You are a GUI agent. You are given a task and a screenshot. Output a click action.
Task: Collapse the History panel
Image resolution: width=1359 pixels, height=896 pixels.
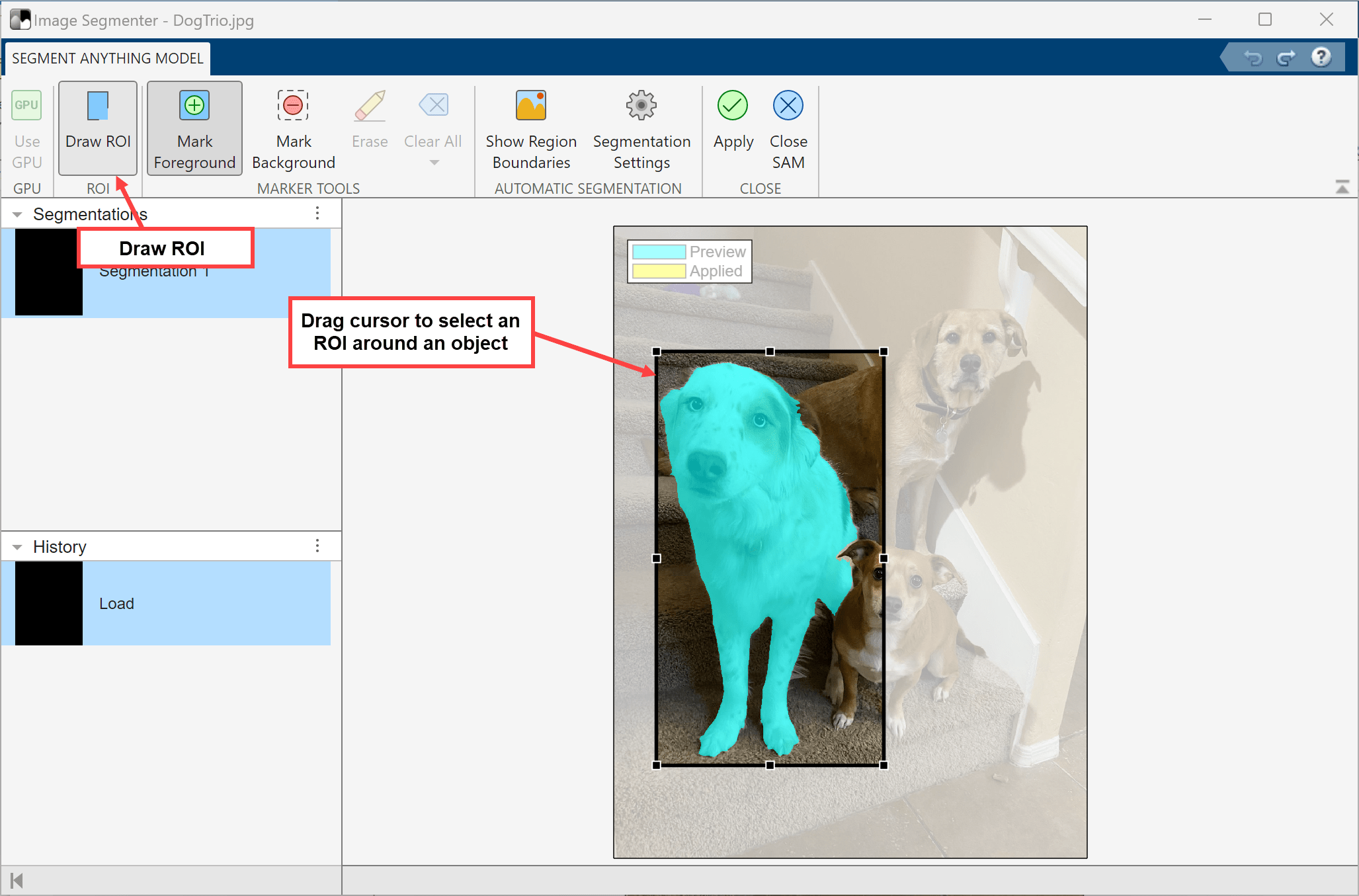point(18,547)
